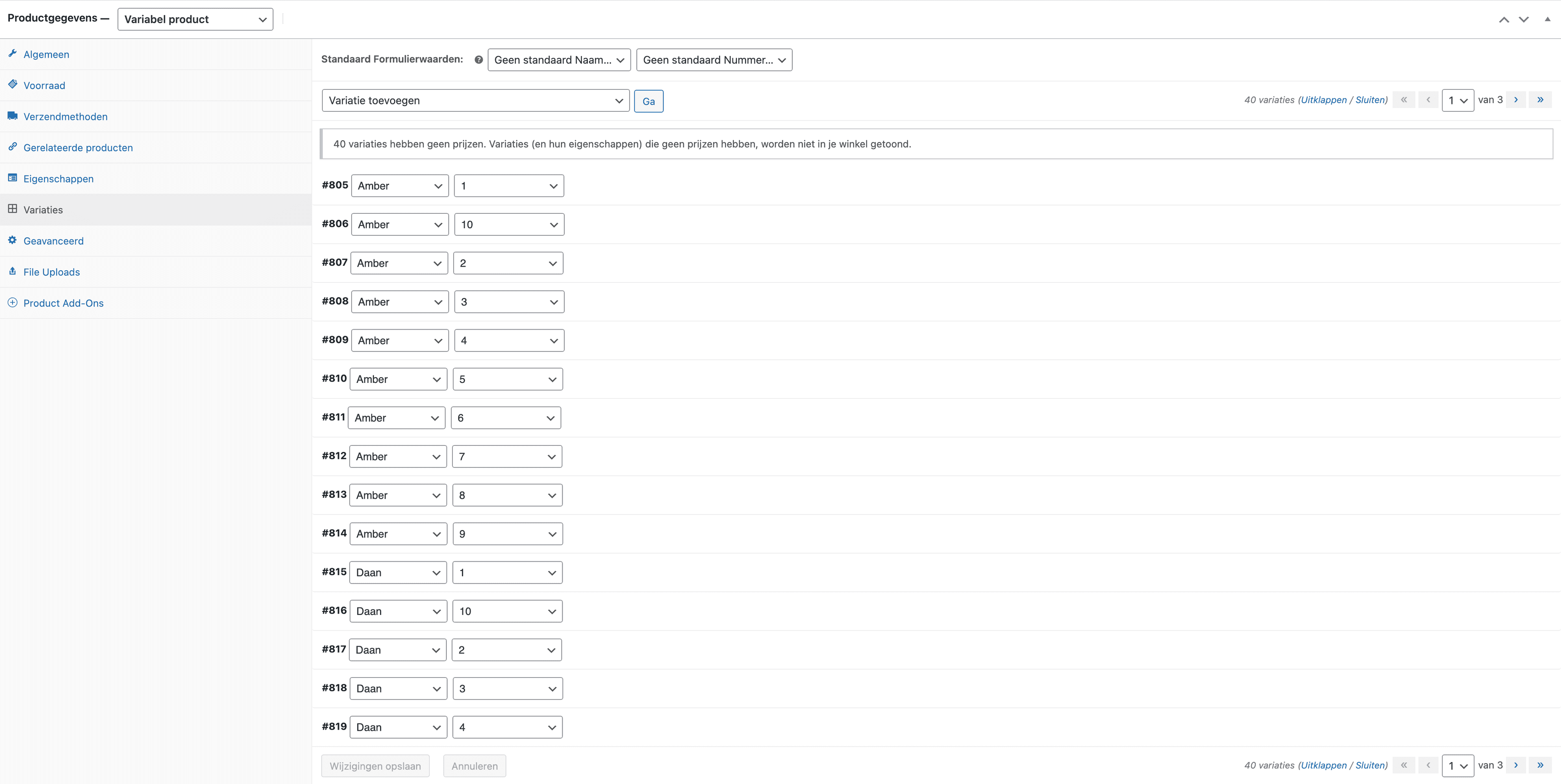Open the Geen standaard Naam dropdown
This screenshot has height=784, width=1561.
click(559, 60)
